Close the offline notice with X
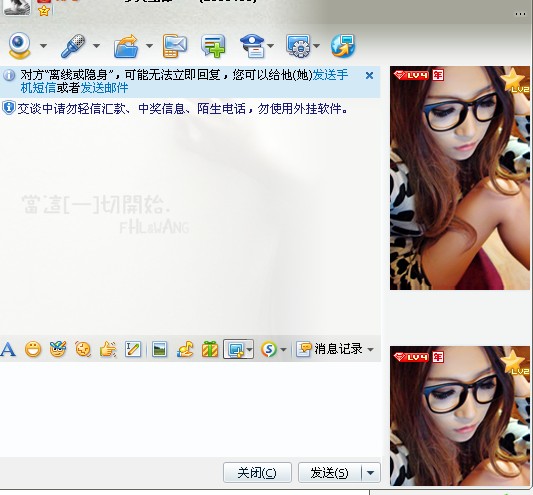 click(369, 75)
